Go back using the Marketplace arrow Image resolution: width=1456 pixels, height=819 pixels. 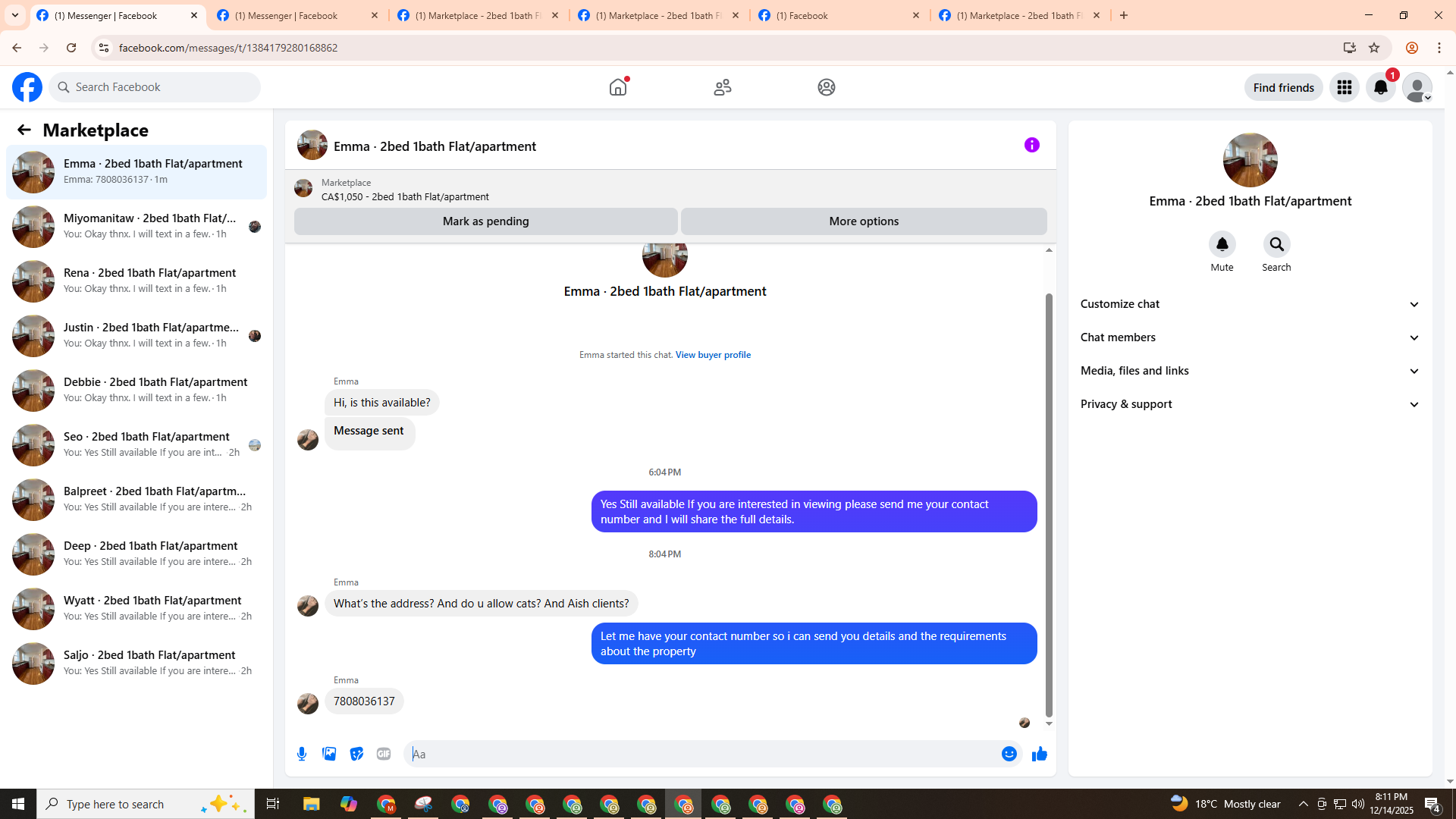24,130
